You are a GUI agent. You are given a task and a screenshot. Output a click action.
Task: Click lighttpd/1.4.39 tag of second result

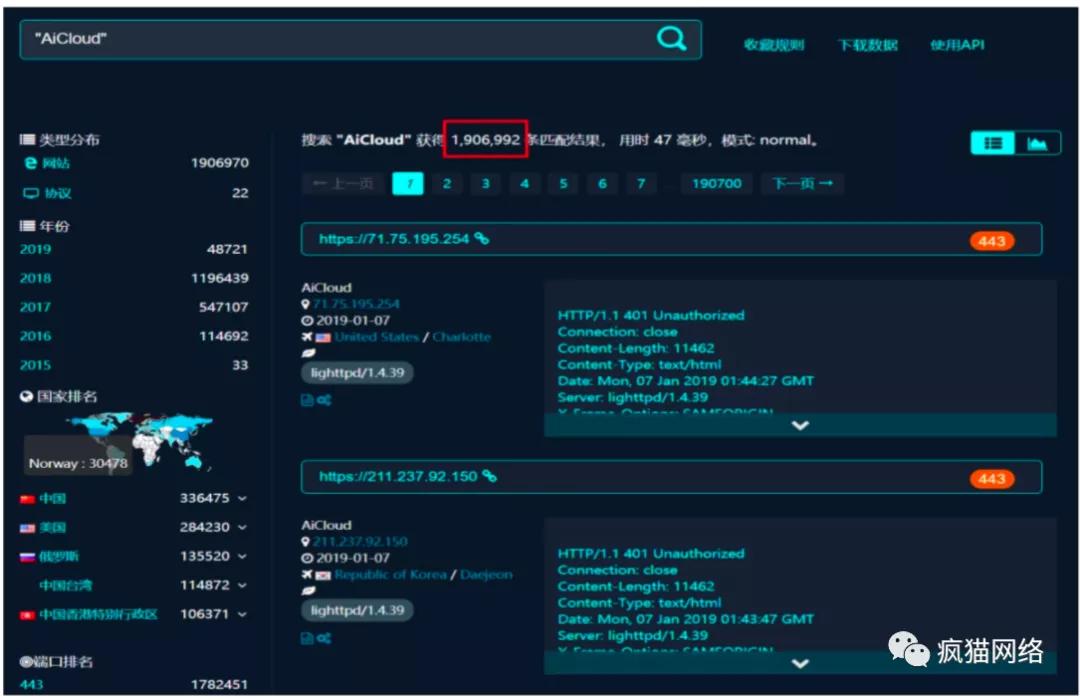[x=357, y=610]
